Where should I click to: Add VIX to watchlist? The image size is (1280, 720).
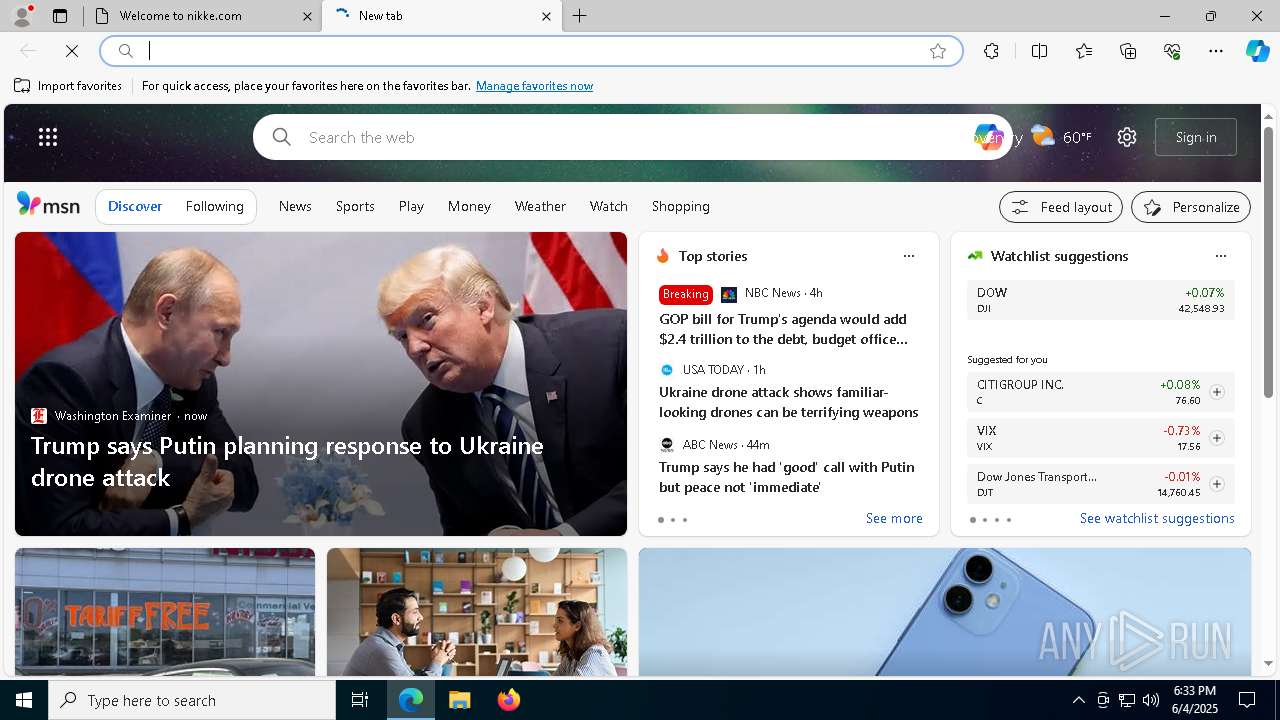click(1217, 438)
